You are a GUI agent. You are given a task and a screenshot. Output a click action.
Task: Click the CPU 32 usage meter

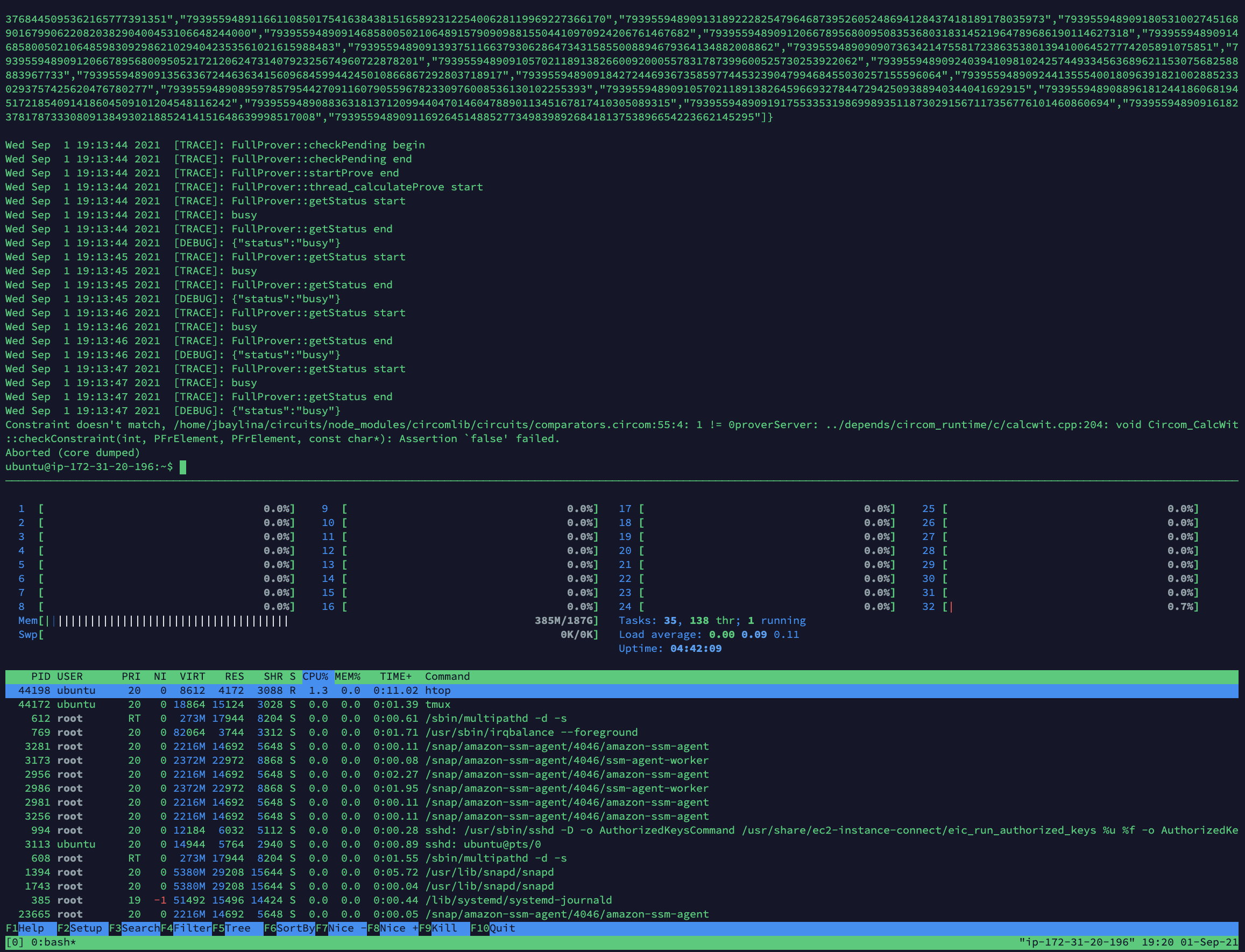[1061, 607]
